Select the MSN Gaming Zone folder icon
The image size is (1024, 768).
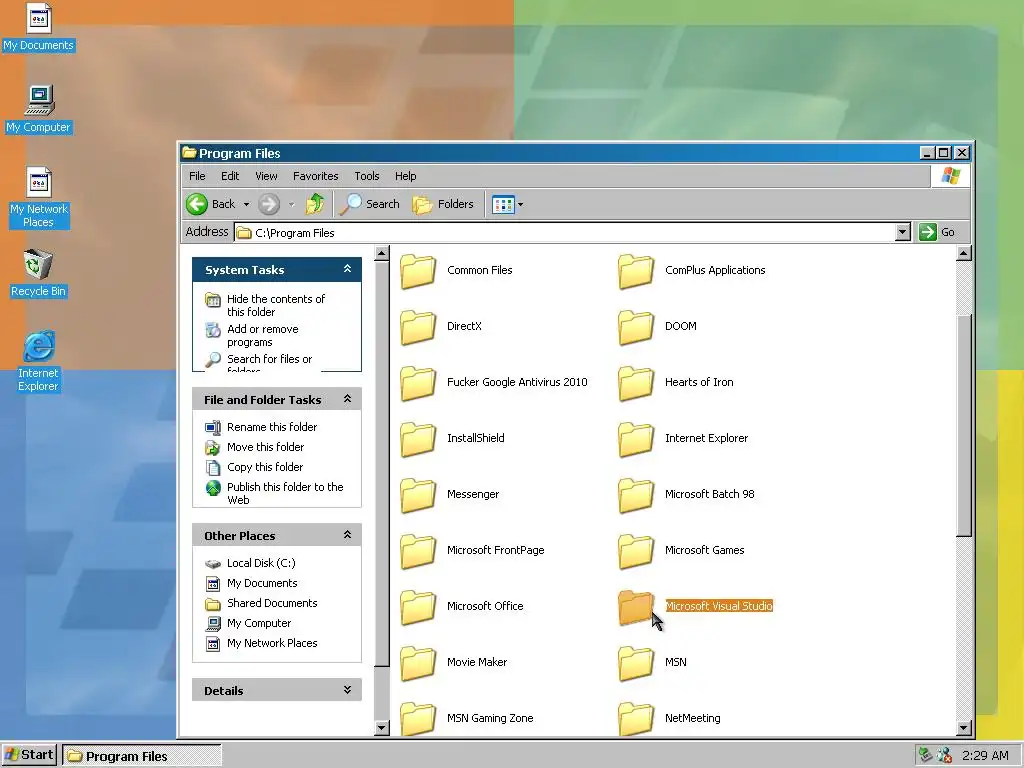coord(418,718)
